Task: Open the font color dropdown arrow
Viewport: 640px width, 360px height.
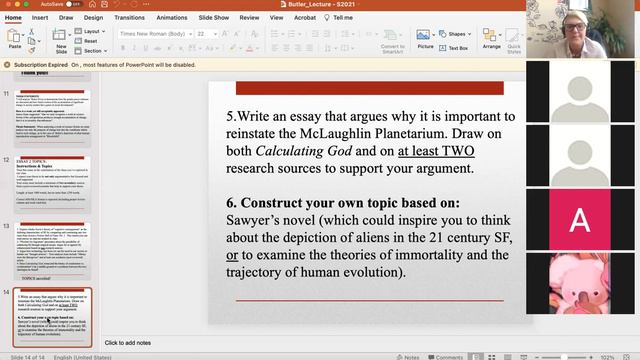Action: (x=257, y=49)
